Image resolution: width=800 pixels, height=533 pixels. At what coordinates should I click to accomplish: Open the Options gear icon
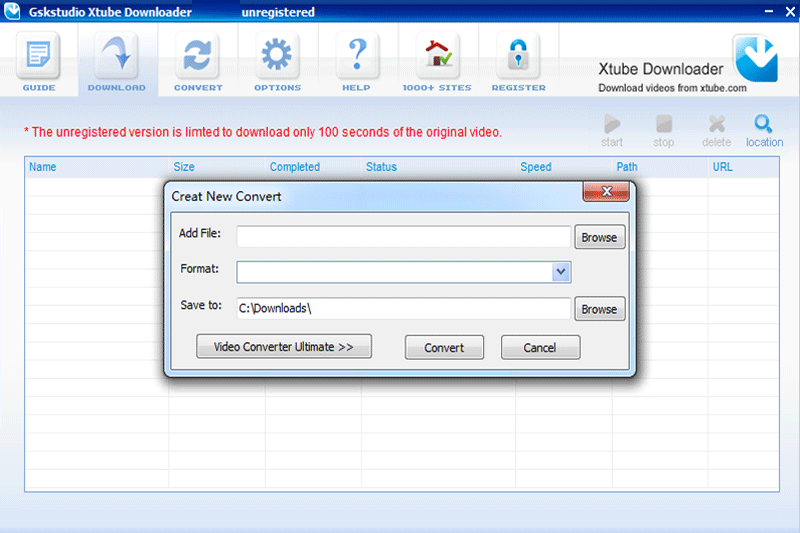pos(277,56)
